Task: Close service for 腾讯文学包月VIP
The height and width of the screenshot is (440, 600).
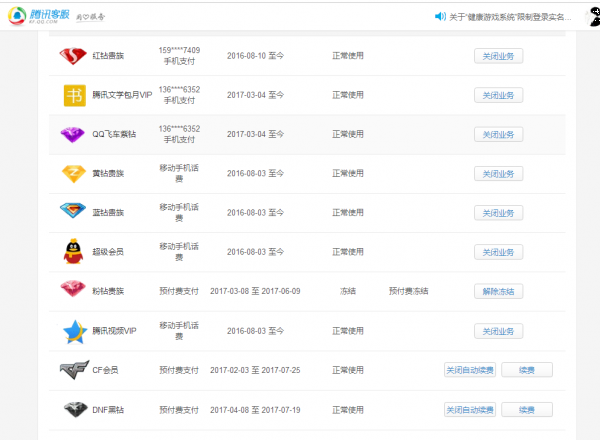Action: (498, 95)
